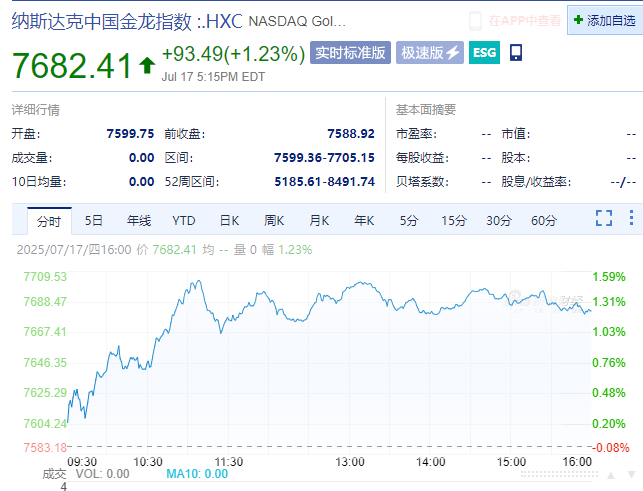The height and width of the screenshot is (491, 643).
Task: Switch to the 极速版 fast version
Action: click(430, 53)
